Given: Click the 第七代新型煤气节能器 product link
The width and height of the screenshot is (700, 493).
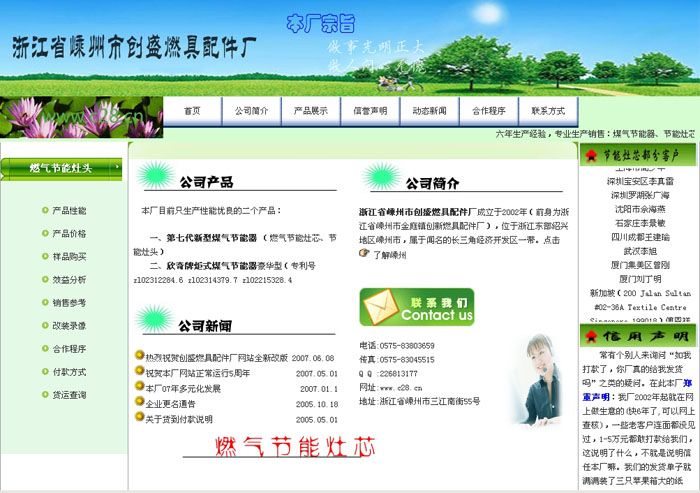Looking at the screenshot, I should click(212, 238).
